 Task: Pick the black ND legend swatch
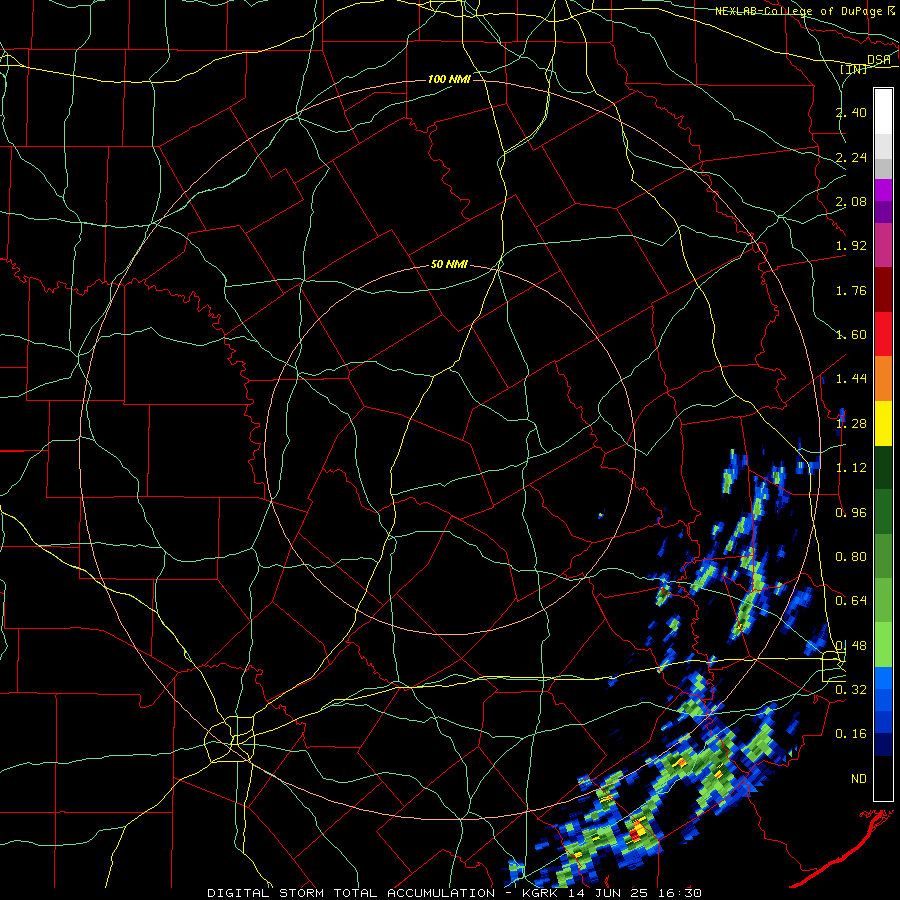coord(883,778)
